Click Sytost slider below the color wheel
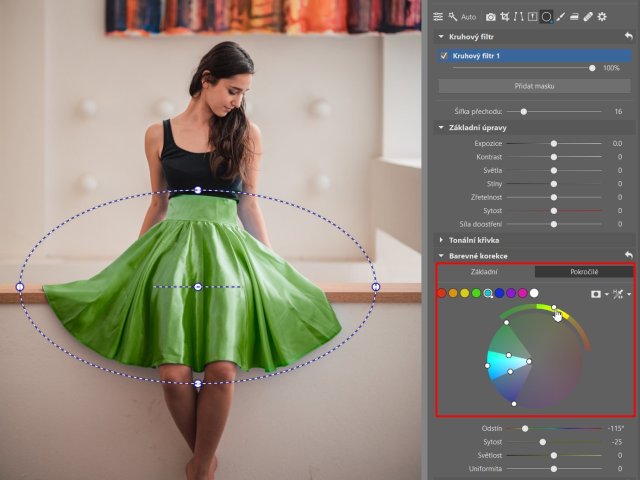 coord(542,442)
